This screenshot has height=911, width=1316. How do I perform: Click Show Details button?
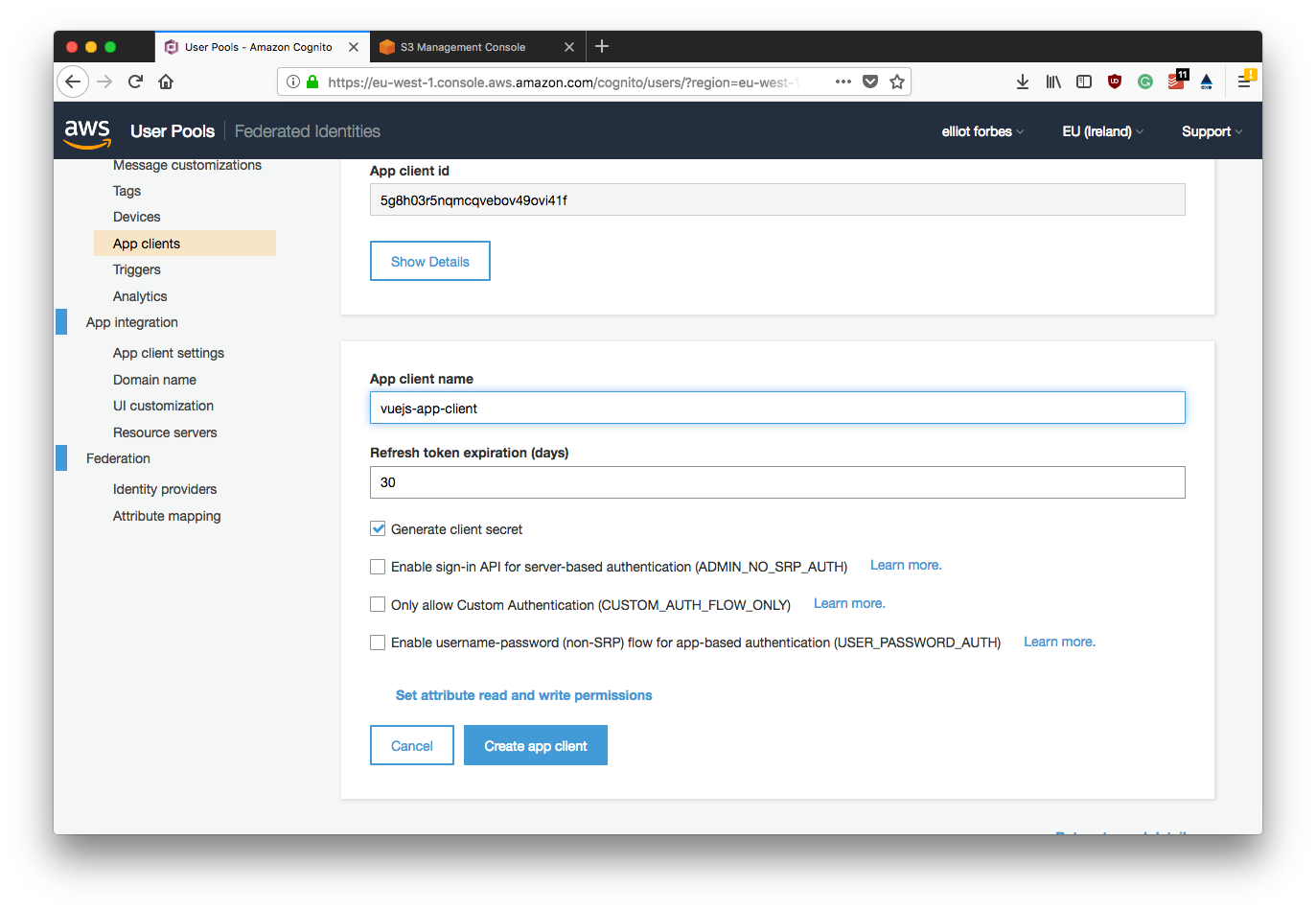pyautogui.click(x=430, y=261)
